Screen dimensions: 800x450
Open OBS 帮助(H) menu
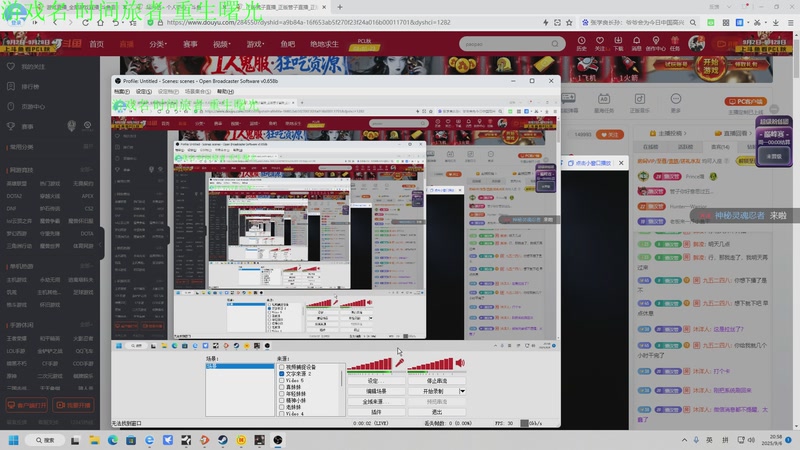[x=225, y=91]
